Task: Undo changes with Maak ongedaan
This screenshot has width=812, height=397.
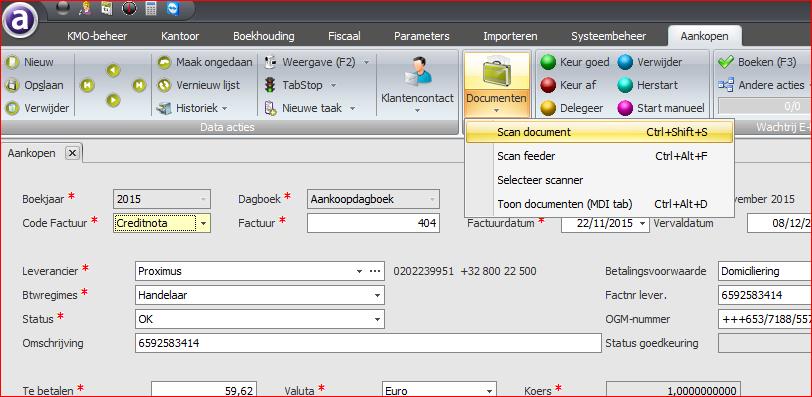Action: coord(205,62)
